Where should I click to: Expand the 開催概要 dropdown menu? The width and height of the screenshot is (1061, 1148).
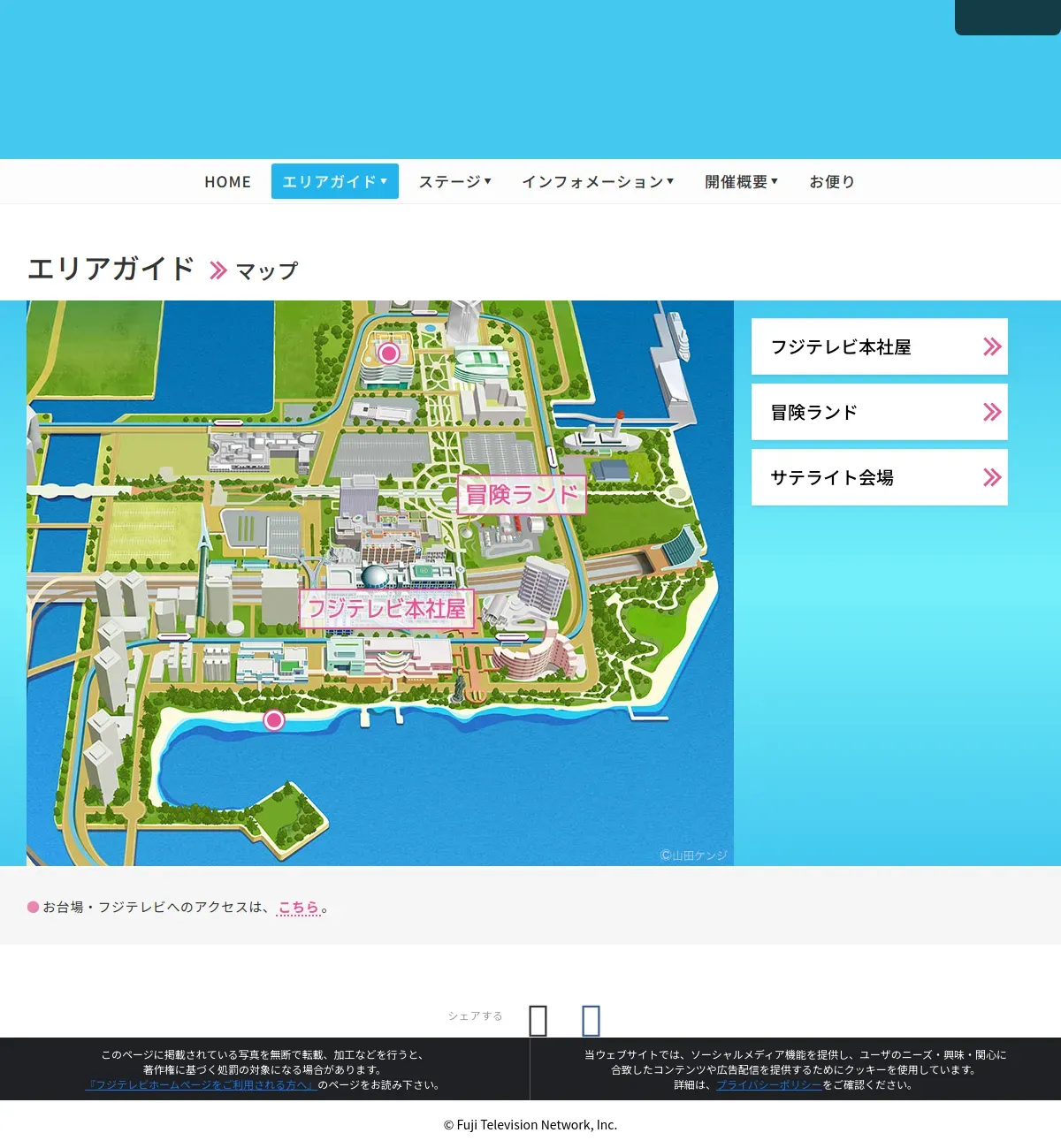point(742,181)
